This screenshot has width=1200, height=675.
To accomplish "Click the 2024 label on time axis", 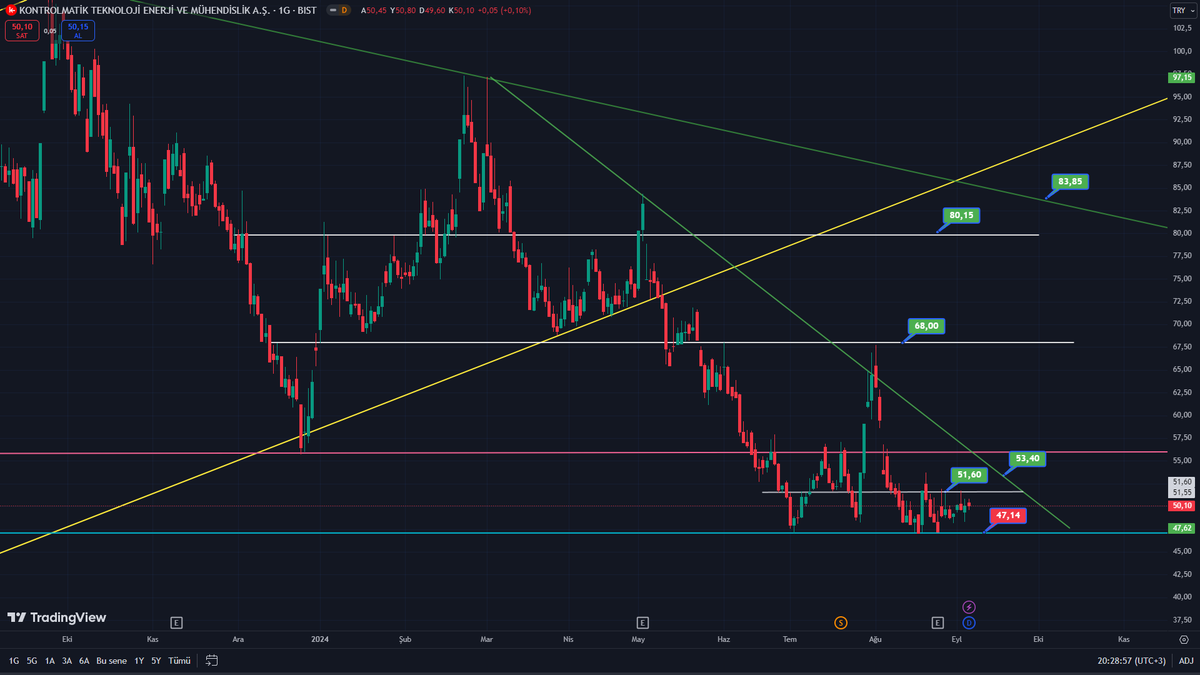I will [320, 638].
